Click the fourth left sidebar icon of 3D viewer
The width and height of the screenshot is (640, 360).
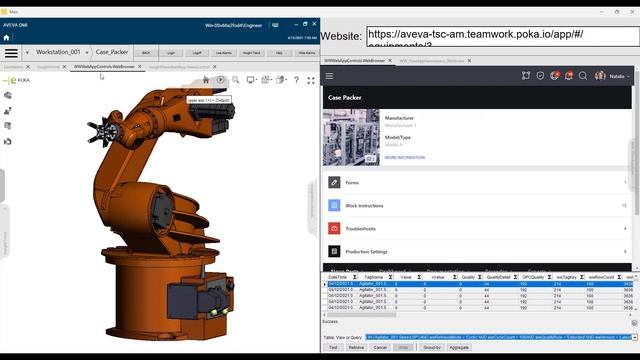coord(8,142)
